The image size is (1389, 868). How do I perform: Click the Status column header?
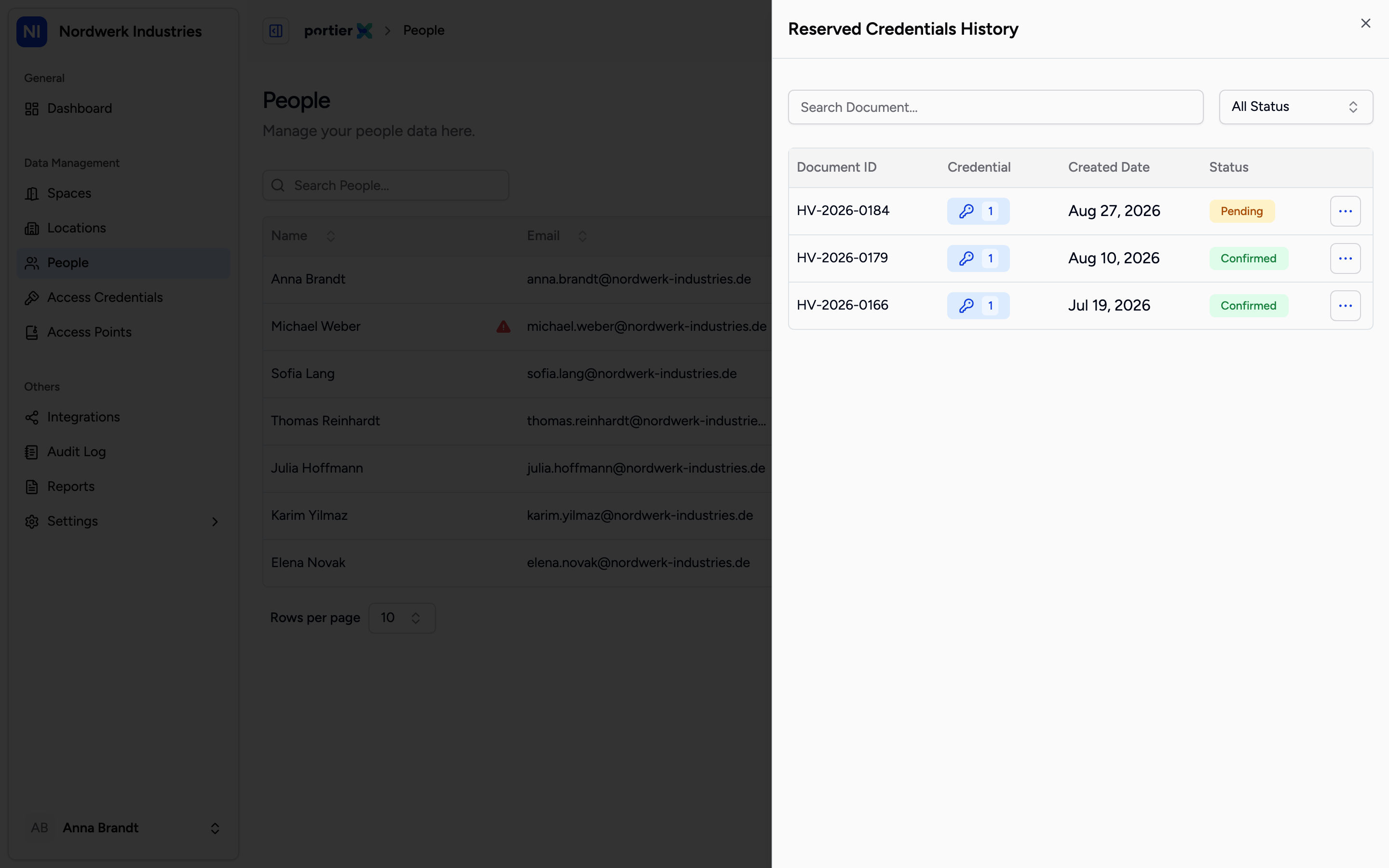coord(1228,167)
